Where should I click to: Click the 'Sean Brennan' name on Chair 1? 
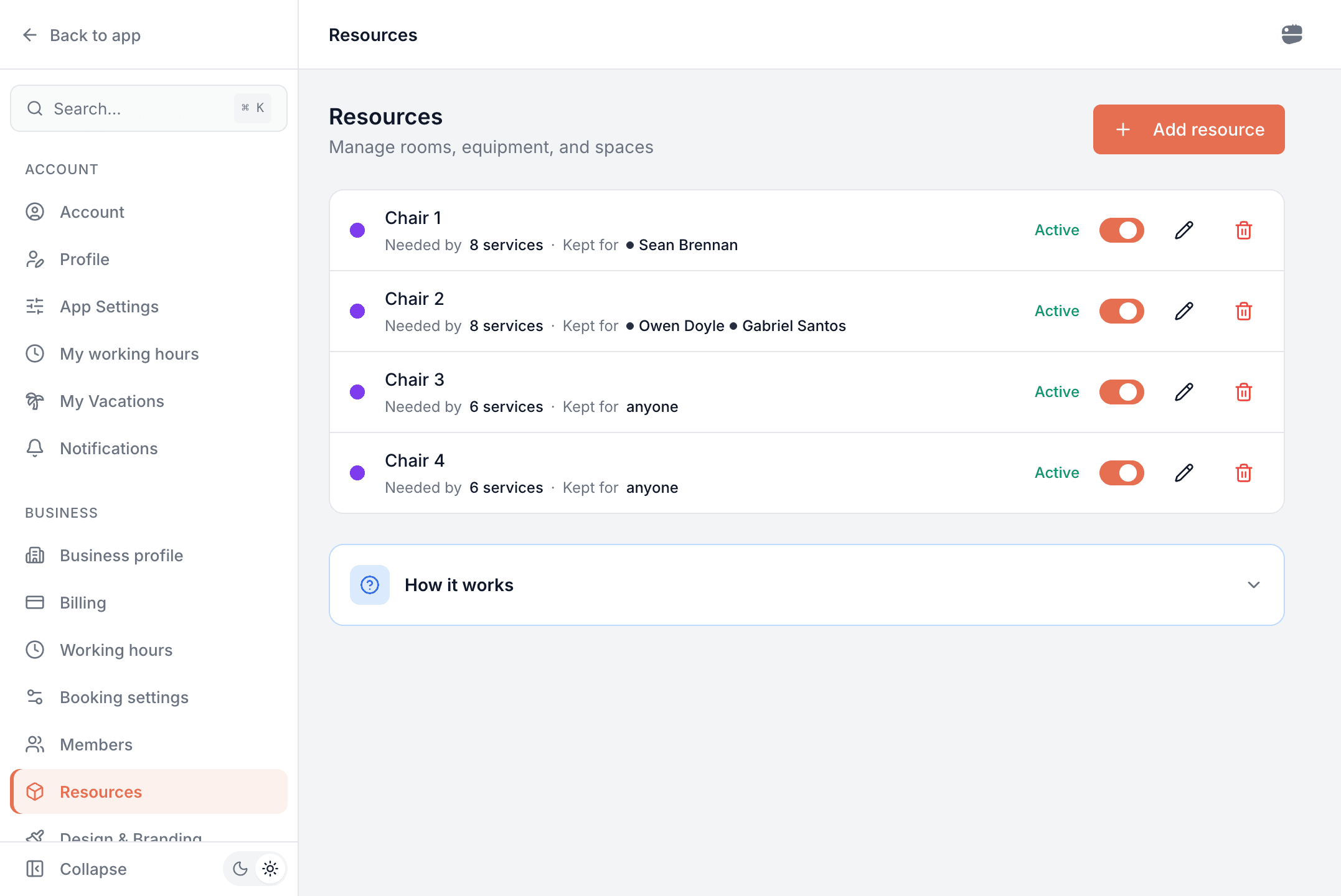coord(688,245)
